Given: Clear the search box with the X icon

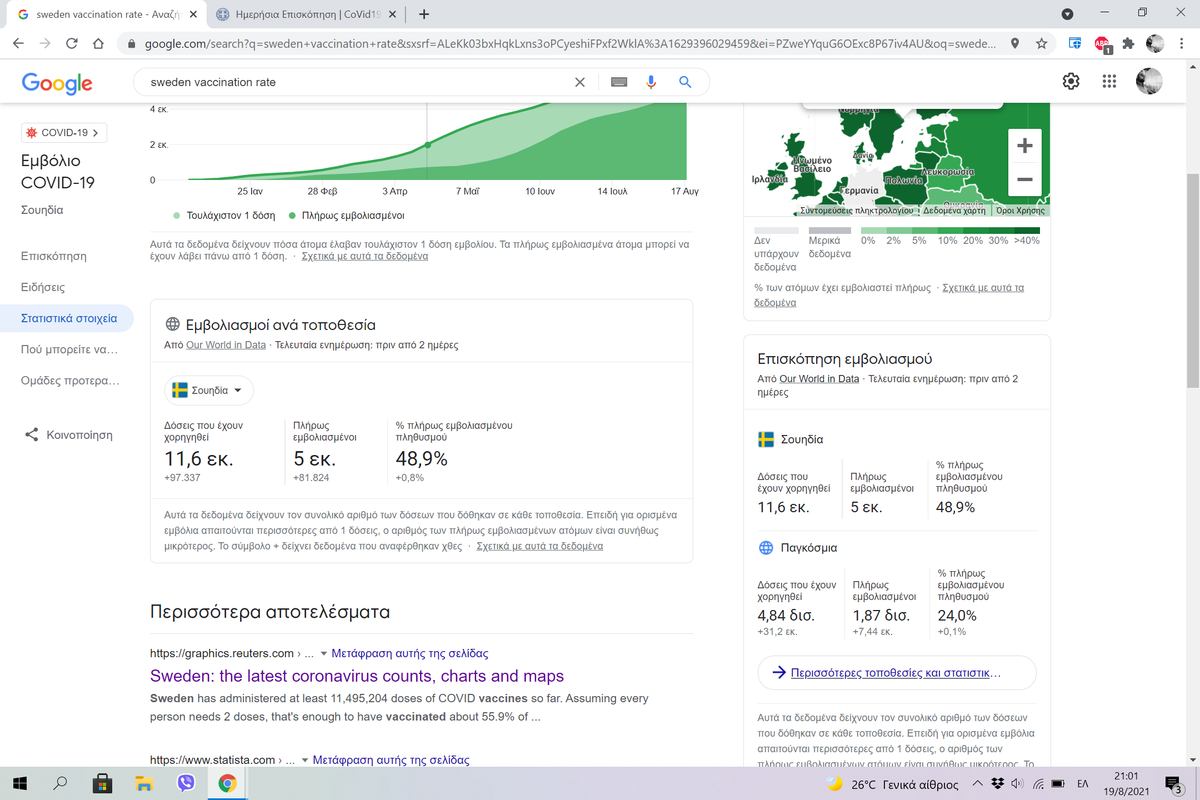Looking at the screenshot, I should (580, 82).
